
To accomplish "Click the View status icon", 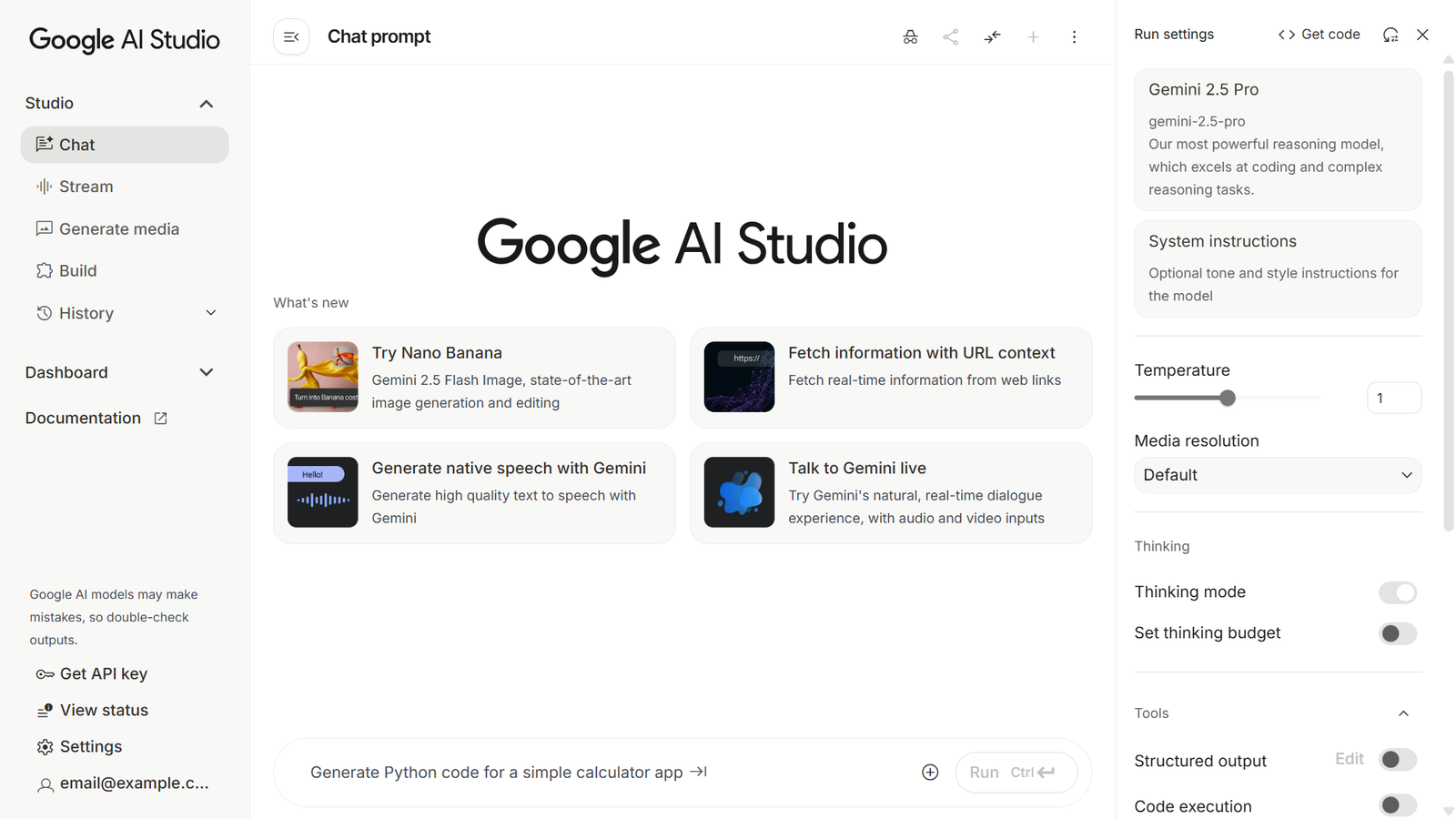I will 45,711.
